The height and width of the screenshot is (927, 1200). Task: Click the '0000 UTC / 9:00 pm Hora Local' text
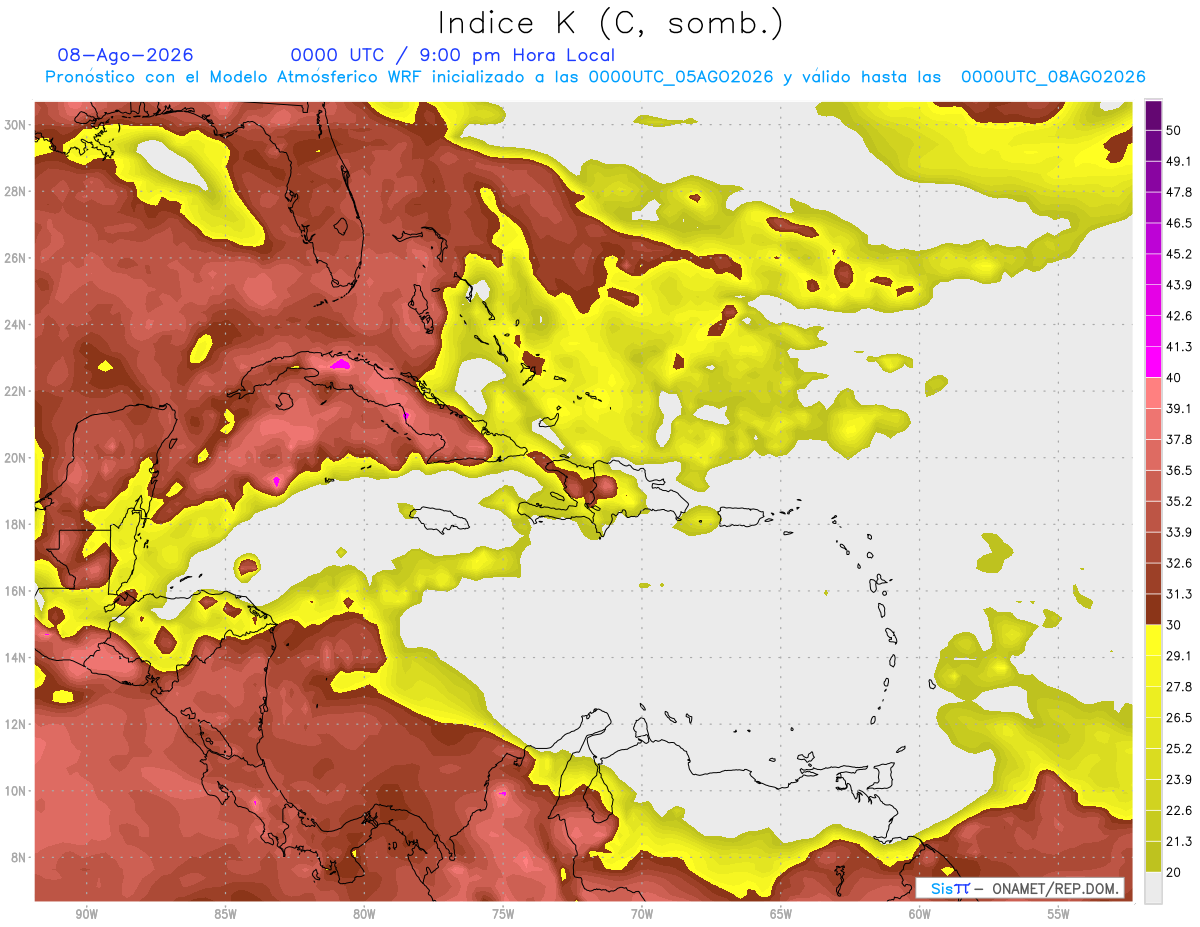453,55
